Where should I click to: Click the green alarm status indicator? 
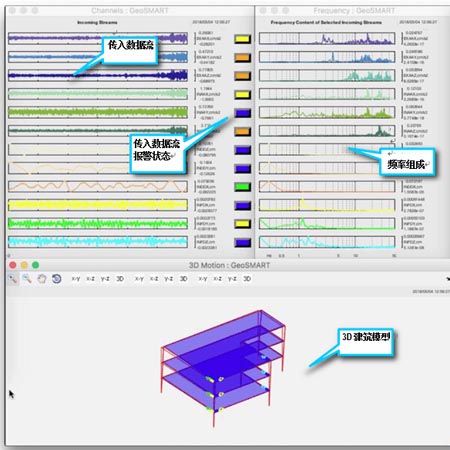242,187
